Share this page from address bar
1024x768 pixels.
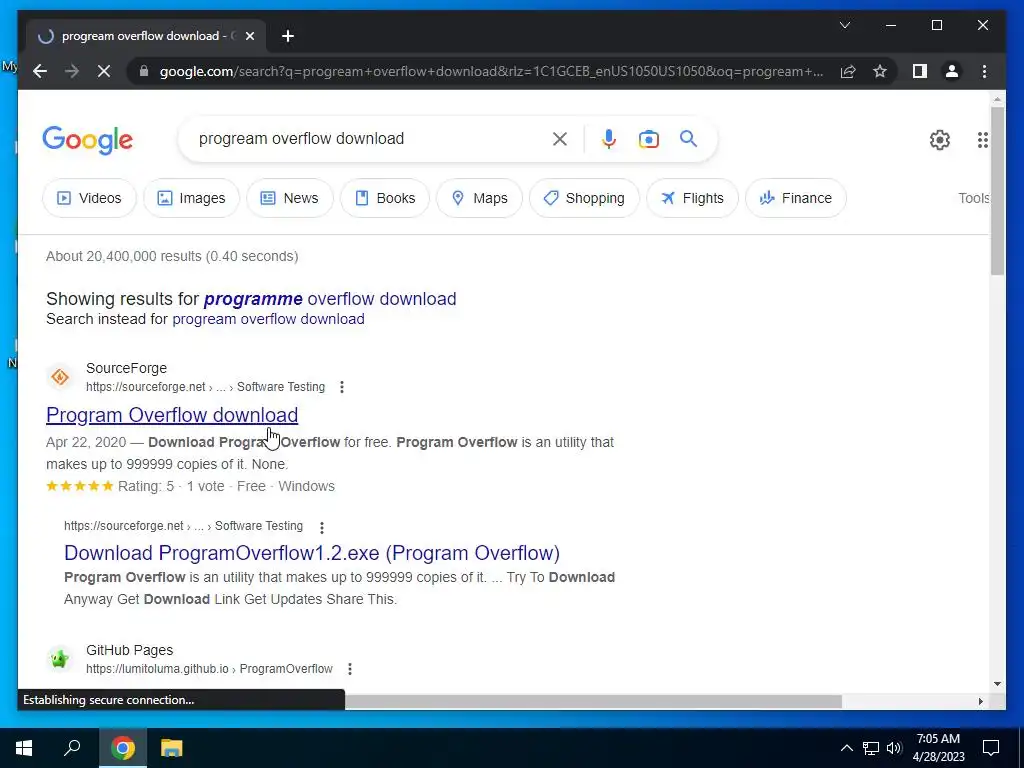point(848,71)
